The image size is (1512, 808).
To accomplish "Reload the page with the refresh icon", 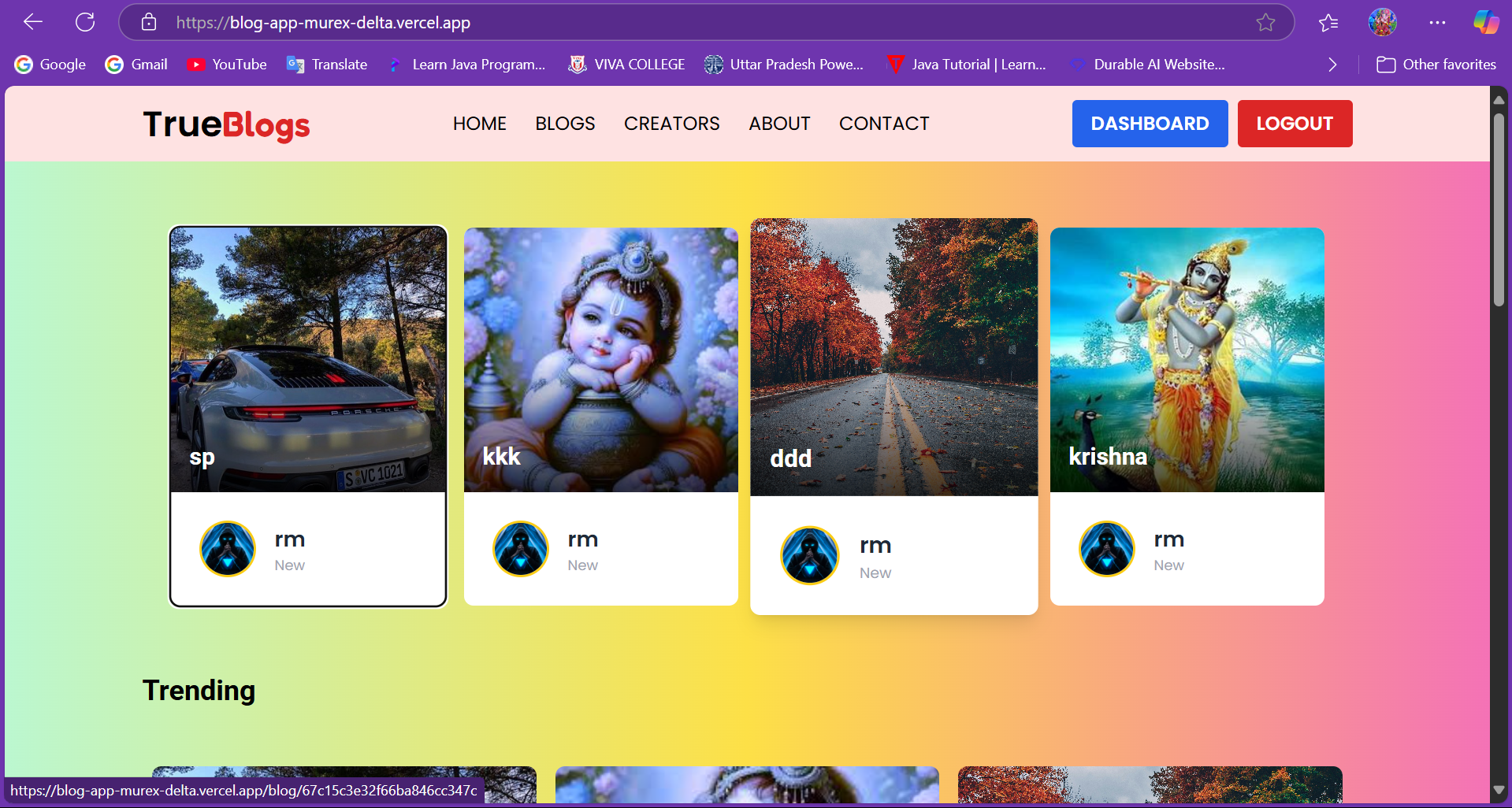I will [85, 22].
